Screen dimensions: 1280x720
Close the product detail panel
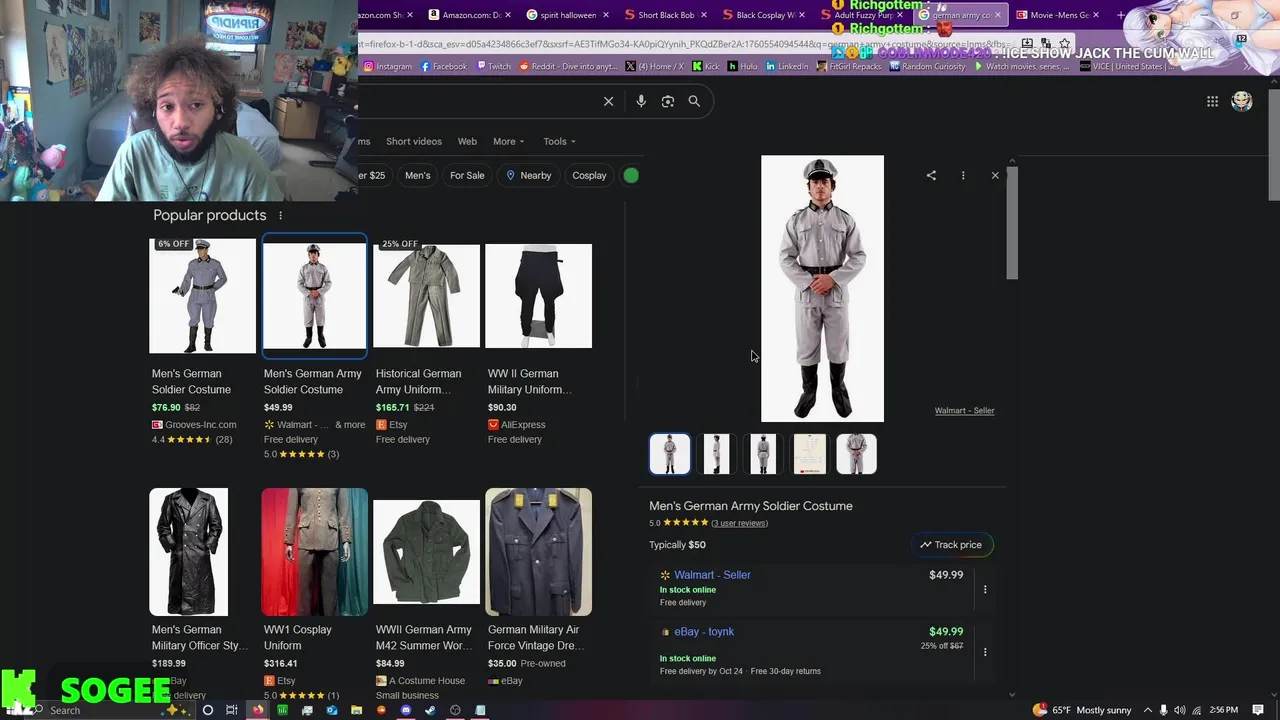(995, 175)
